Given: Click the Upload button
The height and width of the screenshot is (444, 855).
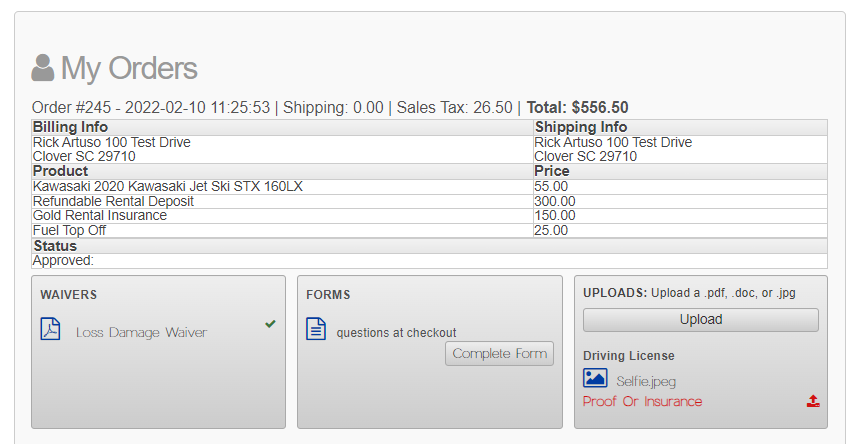Looking at the screenshot, I should (701, 320).
